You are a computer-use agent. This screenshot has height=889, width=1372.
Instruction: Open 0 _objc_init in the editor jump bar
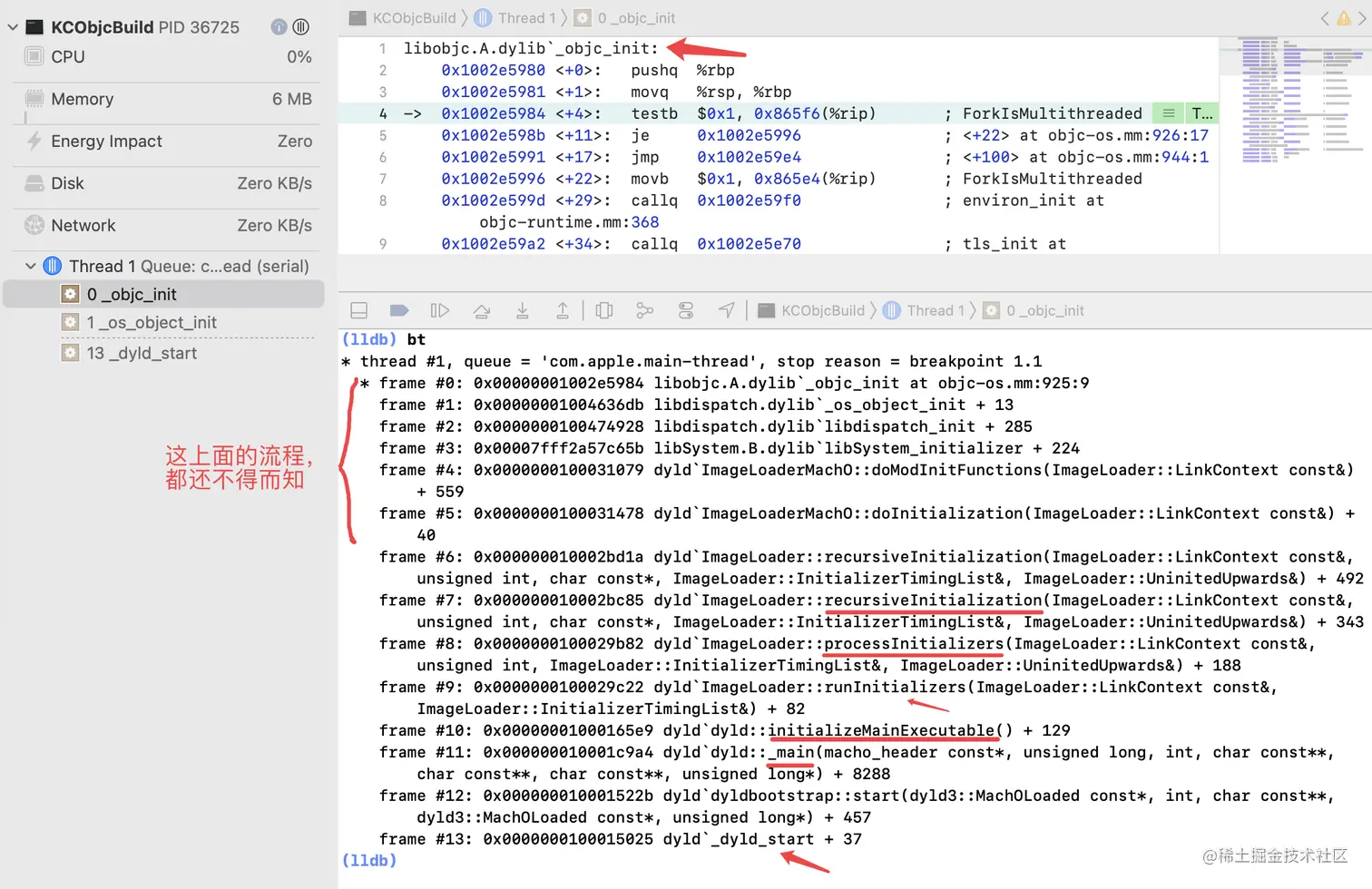[x=625, y=18]
